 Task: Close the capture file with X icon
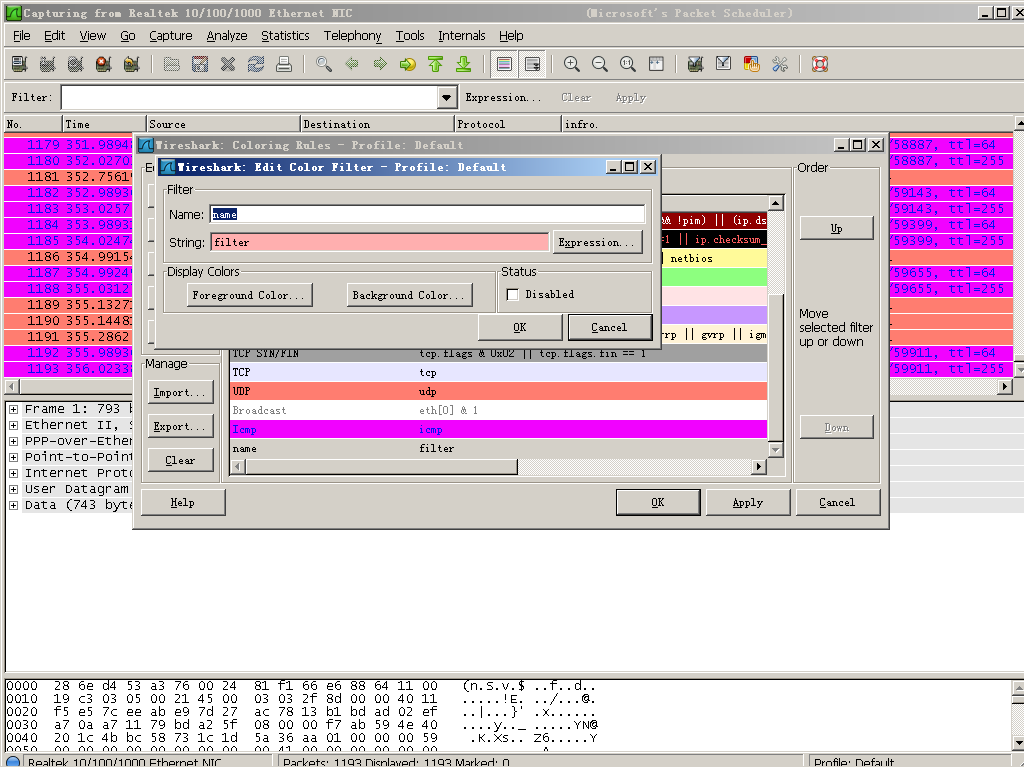227,64
